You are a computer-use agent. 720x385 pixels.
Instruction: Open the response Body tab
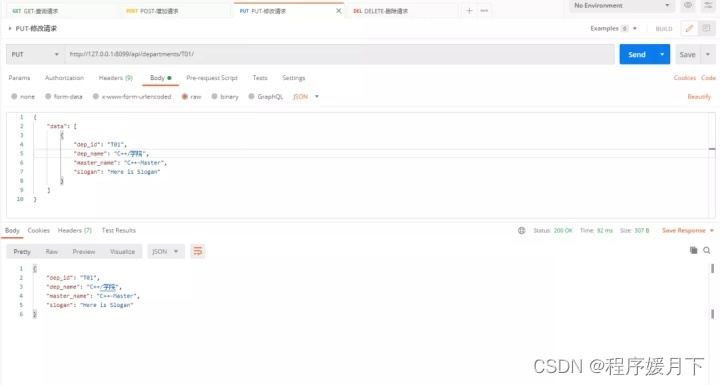pyautogui.click(x=12, y=230)
